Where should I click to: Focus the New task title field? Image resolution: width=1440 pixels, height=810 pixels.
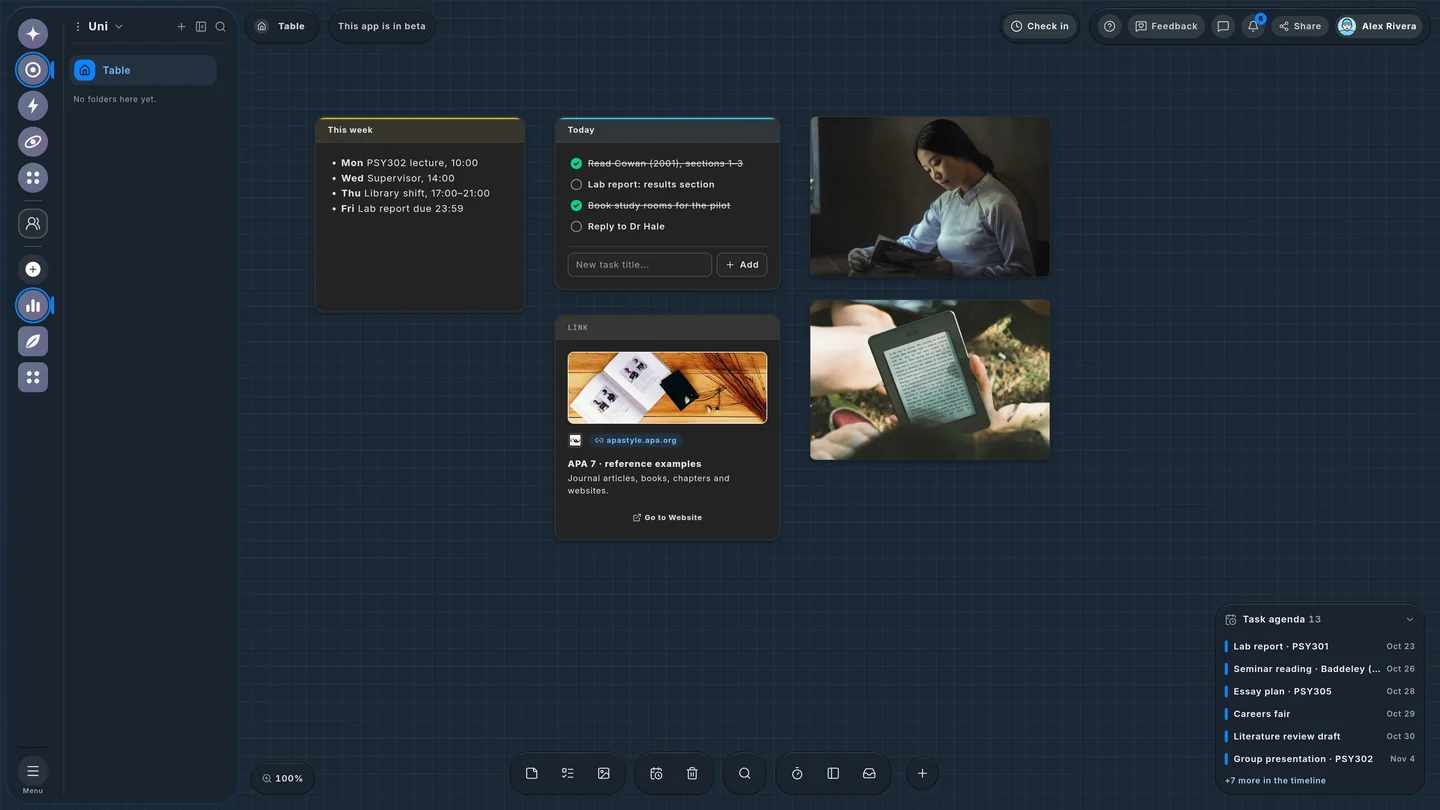pos(639,265)
